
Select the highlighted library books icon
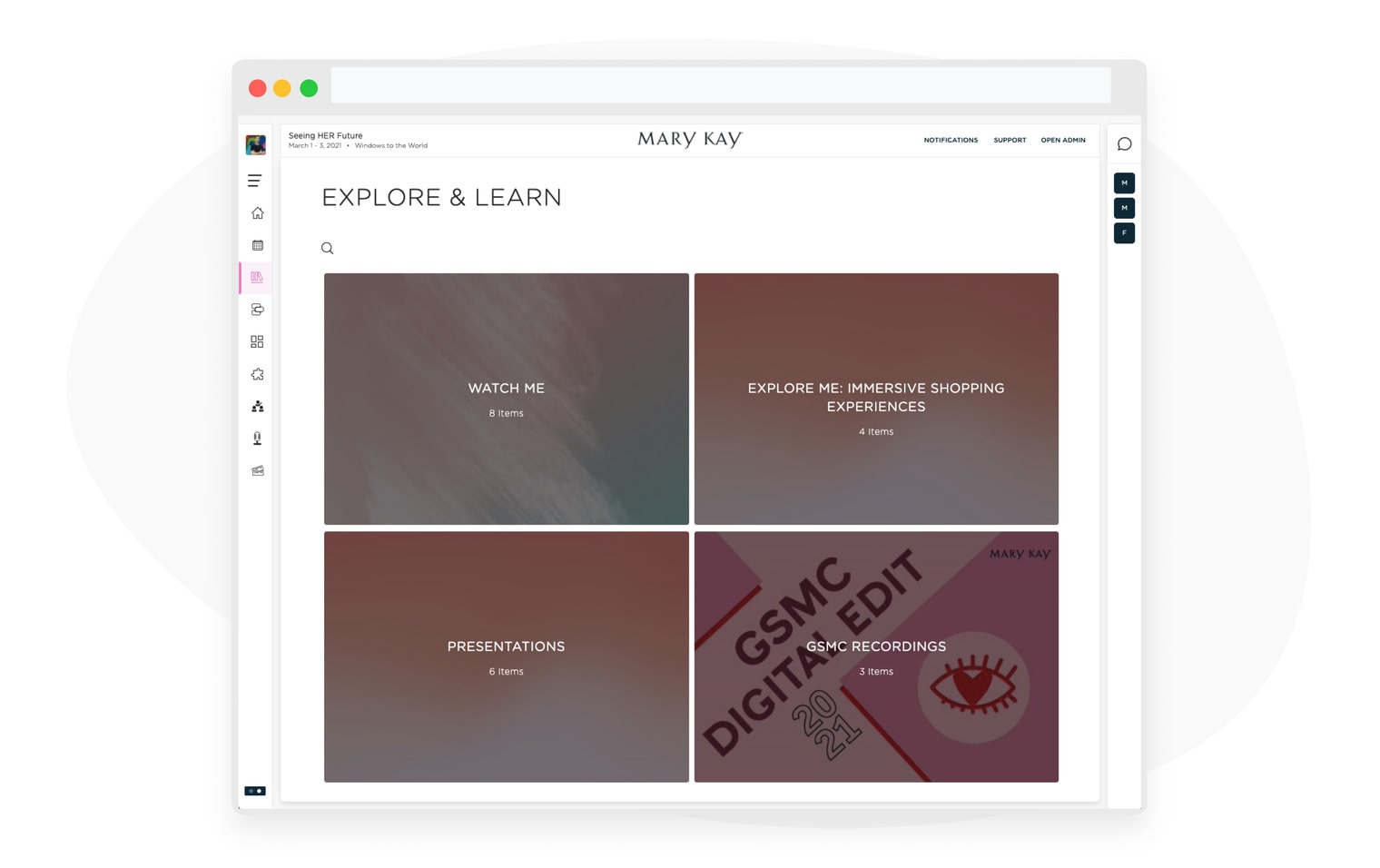(257, 277)
